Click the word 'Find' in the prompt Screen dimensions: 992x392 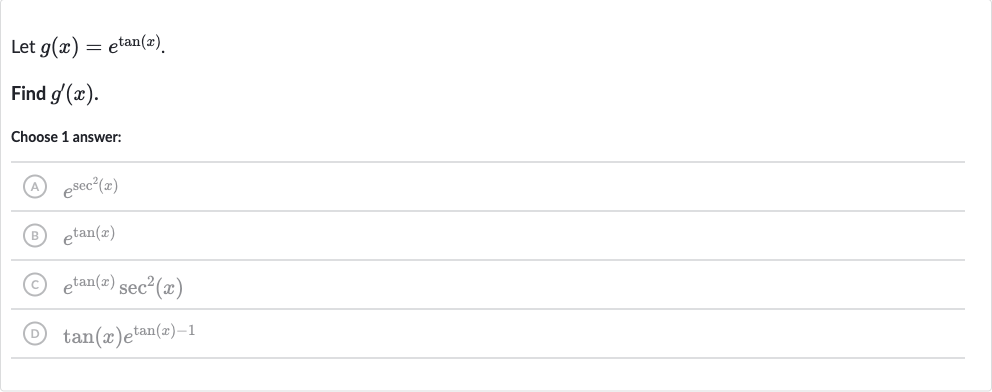pos(28,94)
